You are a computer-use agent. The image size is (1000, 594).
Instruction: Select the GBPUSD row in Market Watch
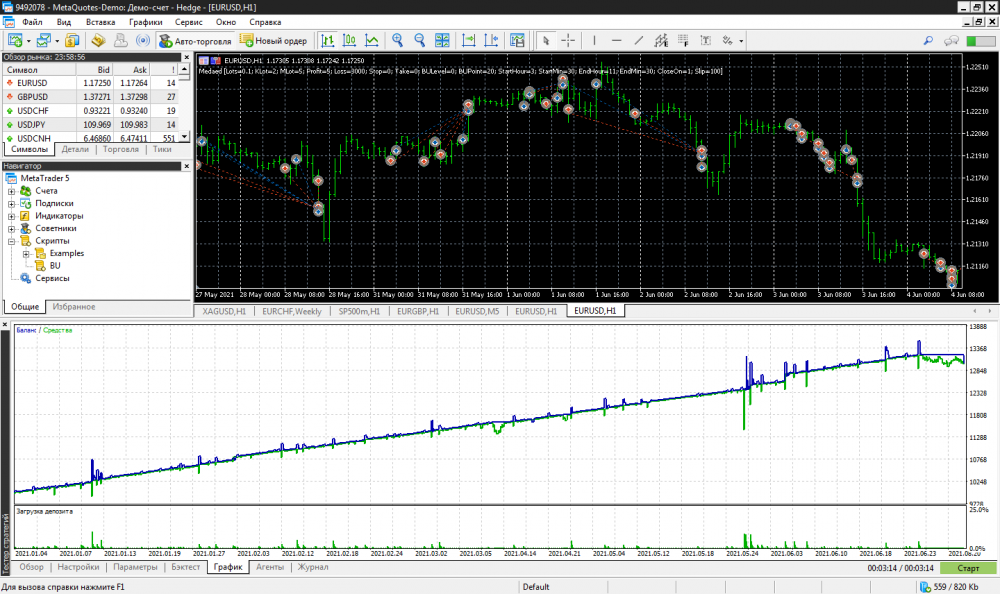(x=90, y=97)
